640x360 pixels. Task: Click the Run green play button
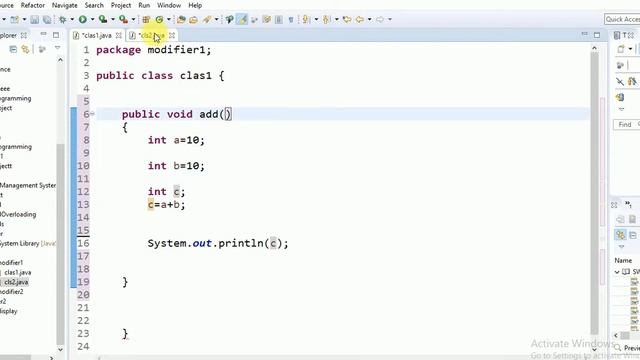pos(83,19)
